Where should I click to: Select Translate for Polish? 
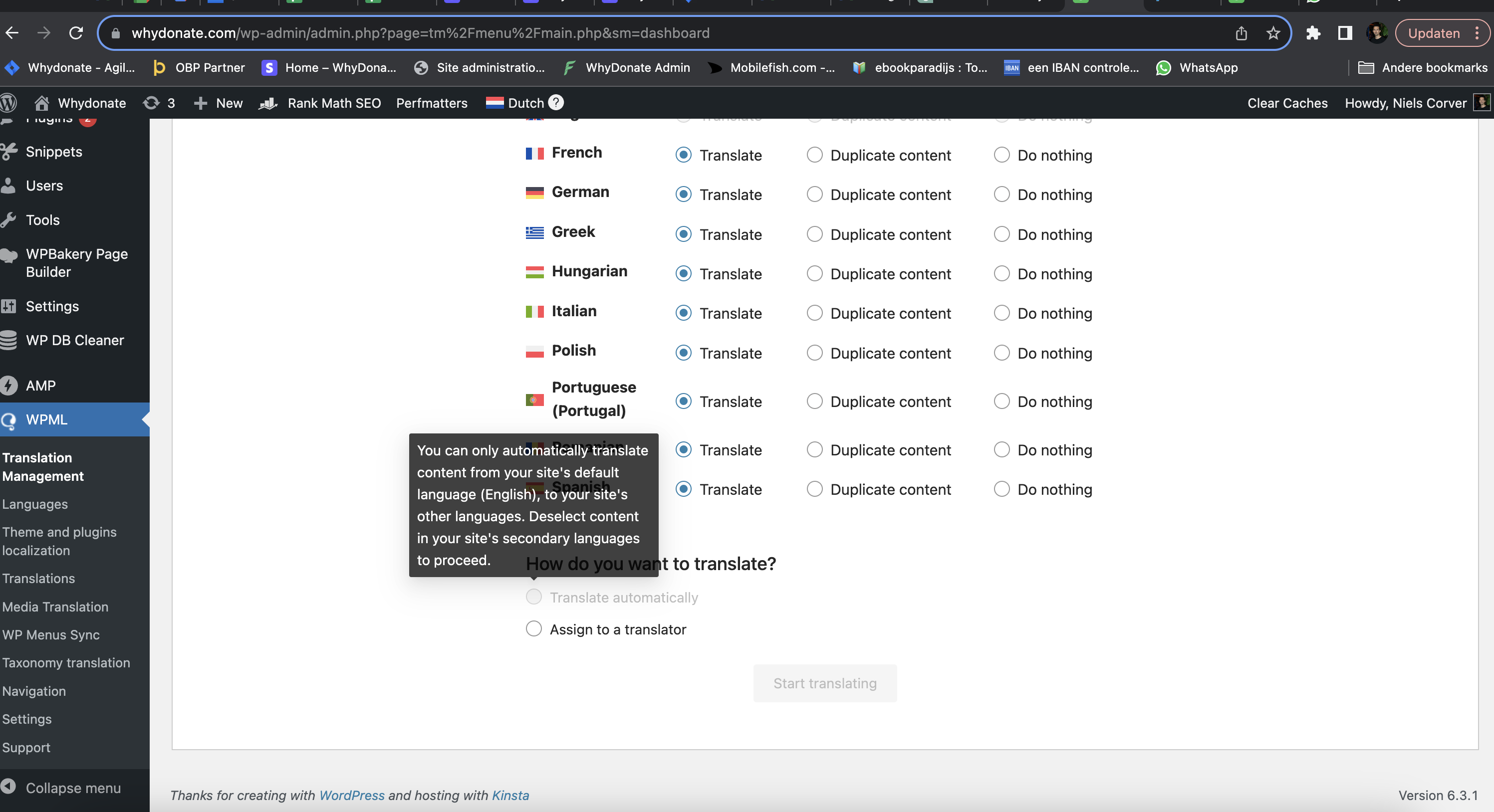684,353
